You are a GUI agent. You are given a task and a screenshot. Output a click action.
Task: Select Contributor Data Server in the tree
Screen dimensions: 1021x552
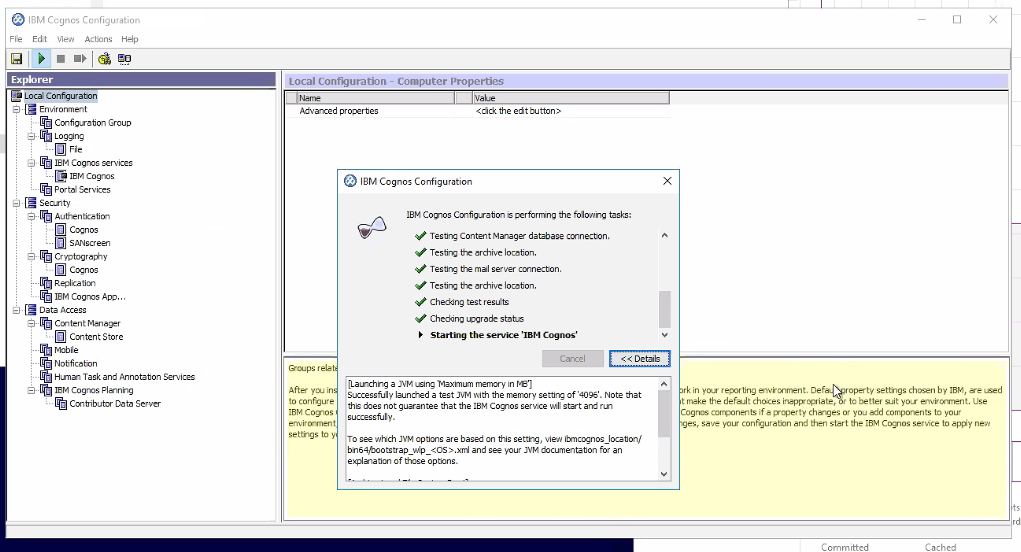pyautogui.click(x=114, y=404)
